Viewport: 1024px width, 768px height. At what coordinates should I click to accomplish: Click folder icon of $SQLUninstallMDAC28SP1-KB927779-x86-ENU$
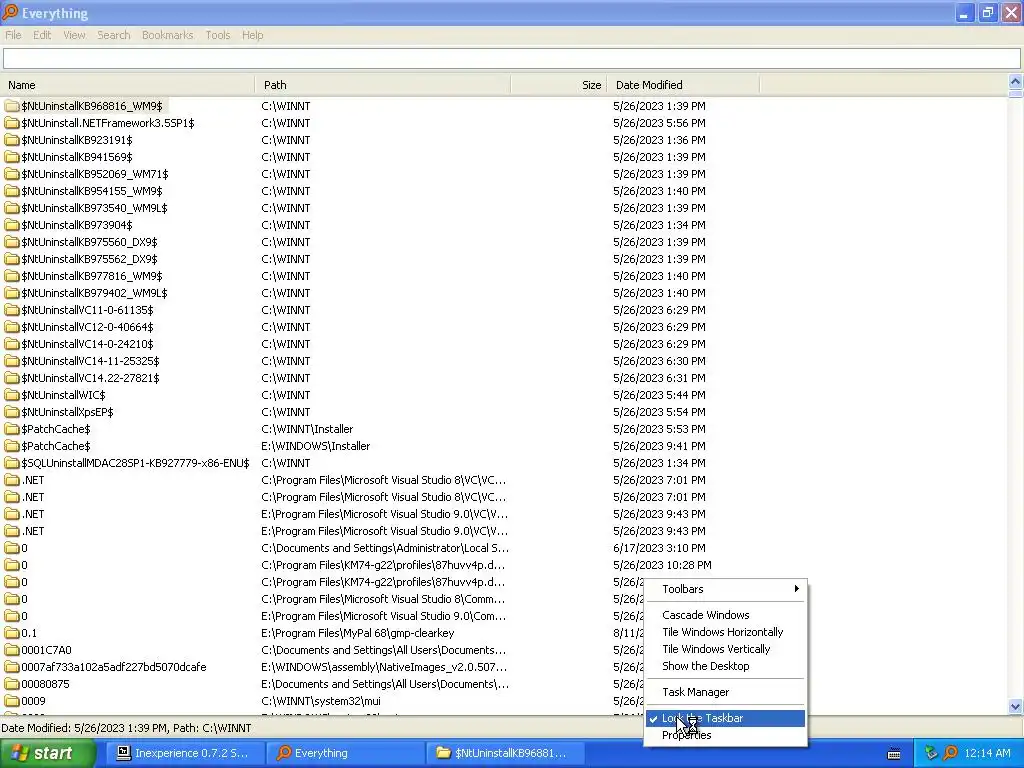[x=12, y=462]
